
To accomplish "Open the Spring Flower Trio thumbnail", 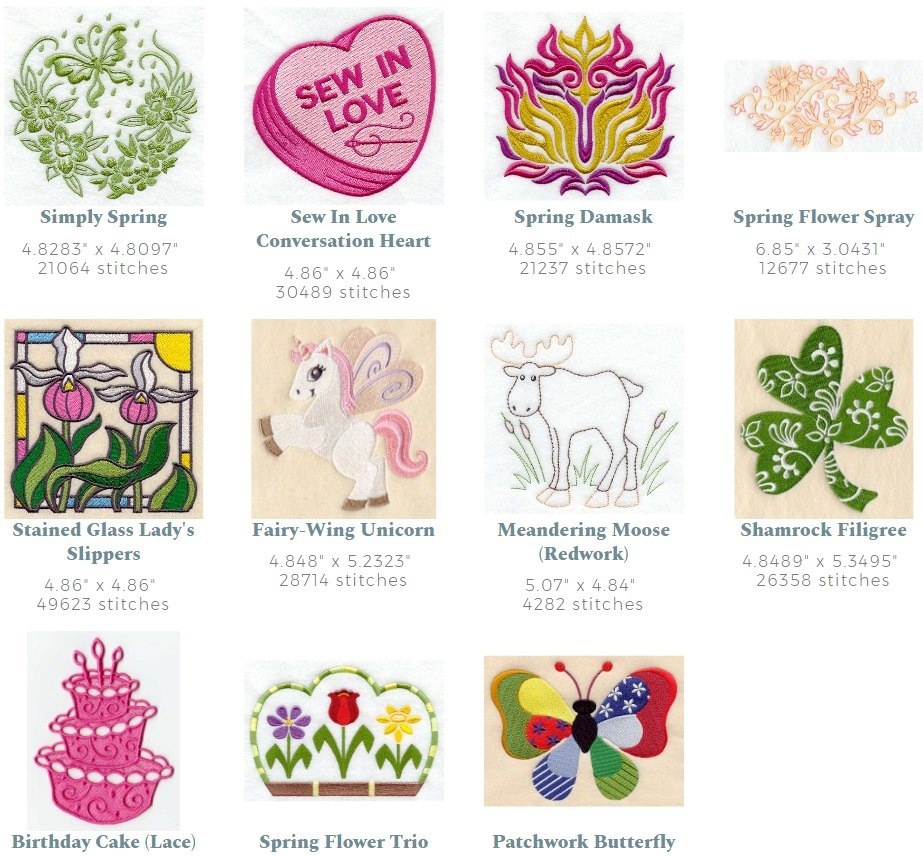I will [x=344, y=731].
